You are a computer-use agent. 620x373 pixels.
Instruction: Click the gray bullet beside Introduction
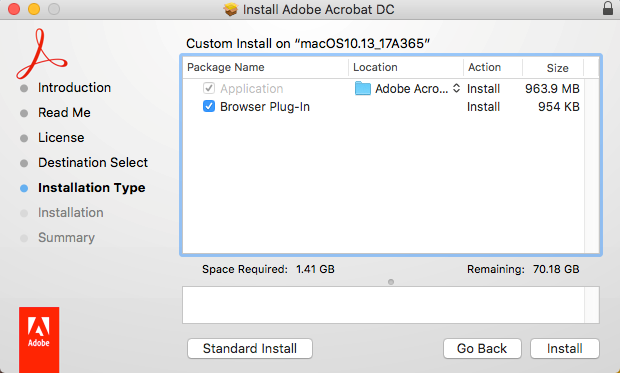click(24, 88)
